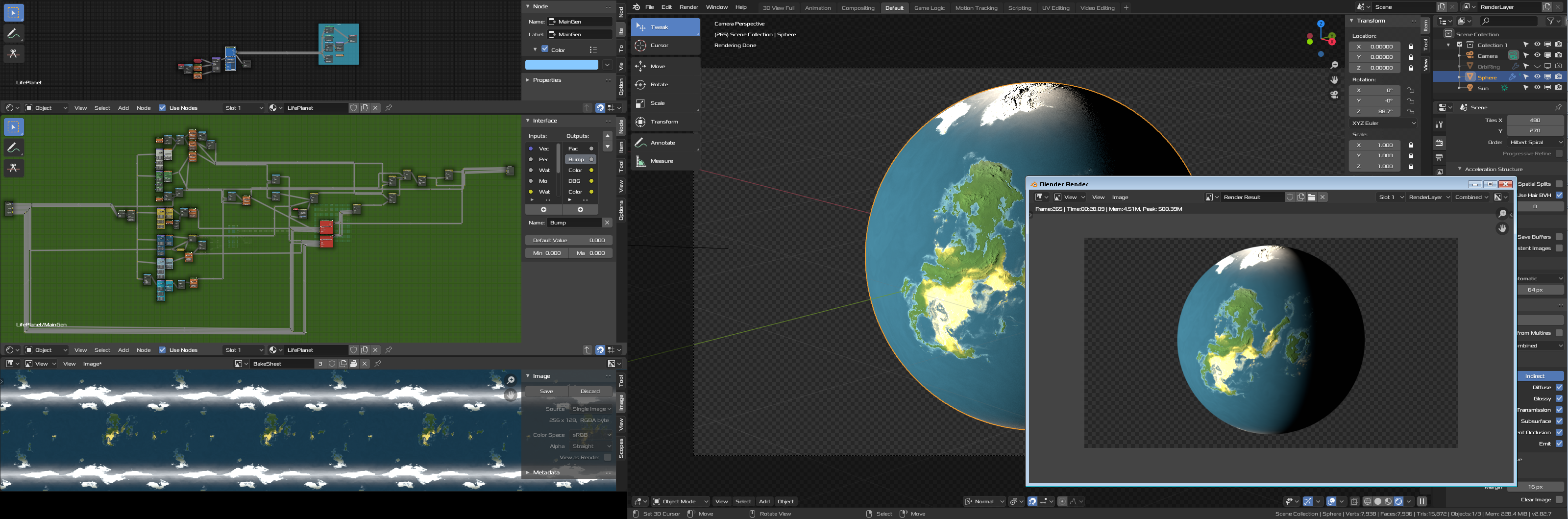Screen dimensions: 1568x519
Task: Click Tiles X value field
Action: coord(1535,120)
